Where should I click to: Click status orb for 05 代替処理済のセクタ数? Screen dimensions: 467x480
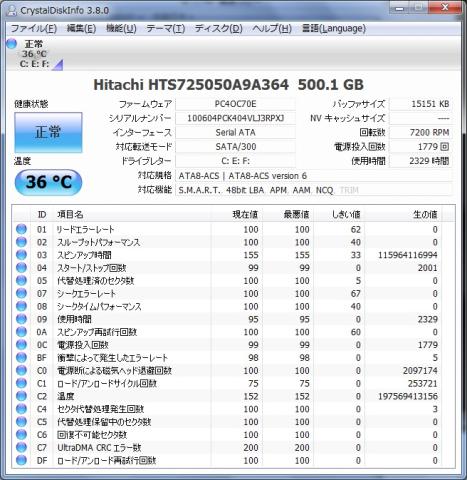pos(21,280)
